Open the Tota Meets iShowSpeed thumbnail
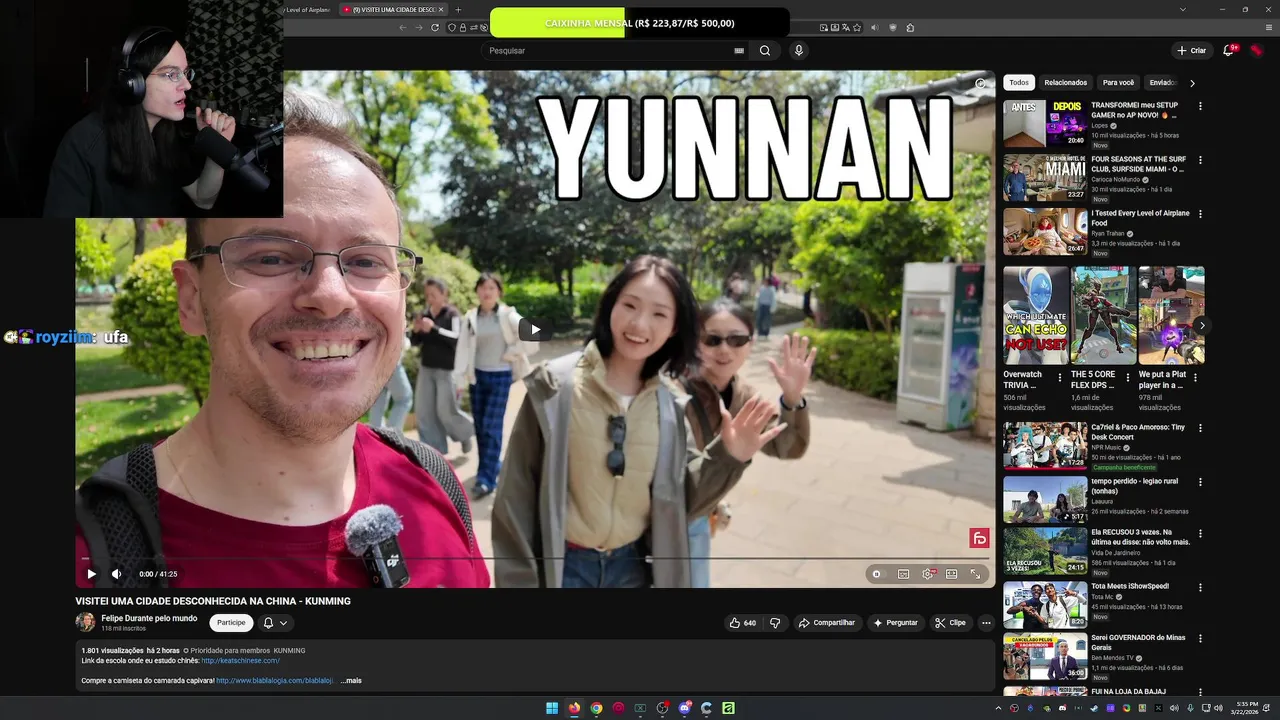Image resolution: width=1280 pixels, height=720 pixels. pos(1045,604)
